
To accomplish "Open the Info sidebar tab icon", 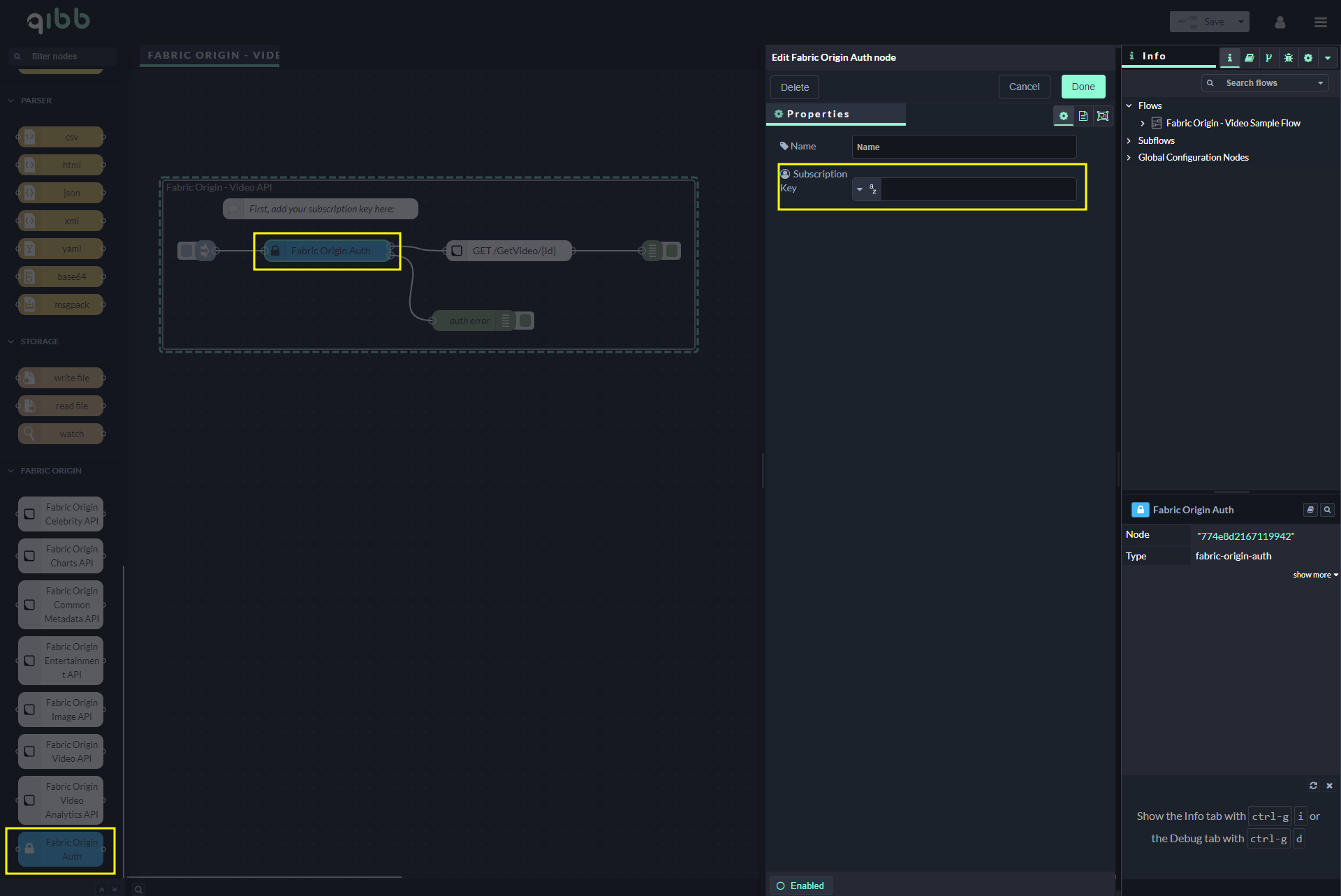I will (1229, 58).
